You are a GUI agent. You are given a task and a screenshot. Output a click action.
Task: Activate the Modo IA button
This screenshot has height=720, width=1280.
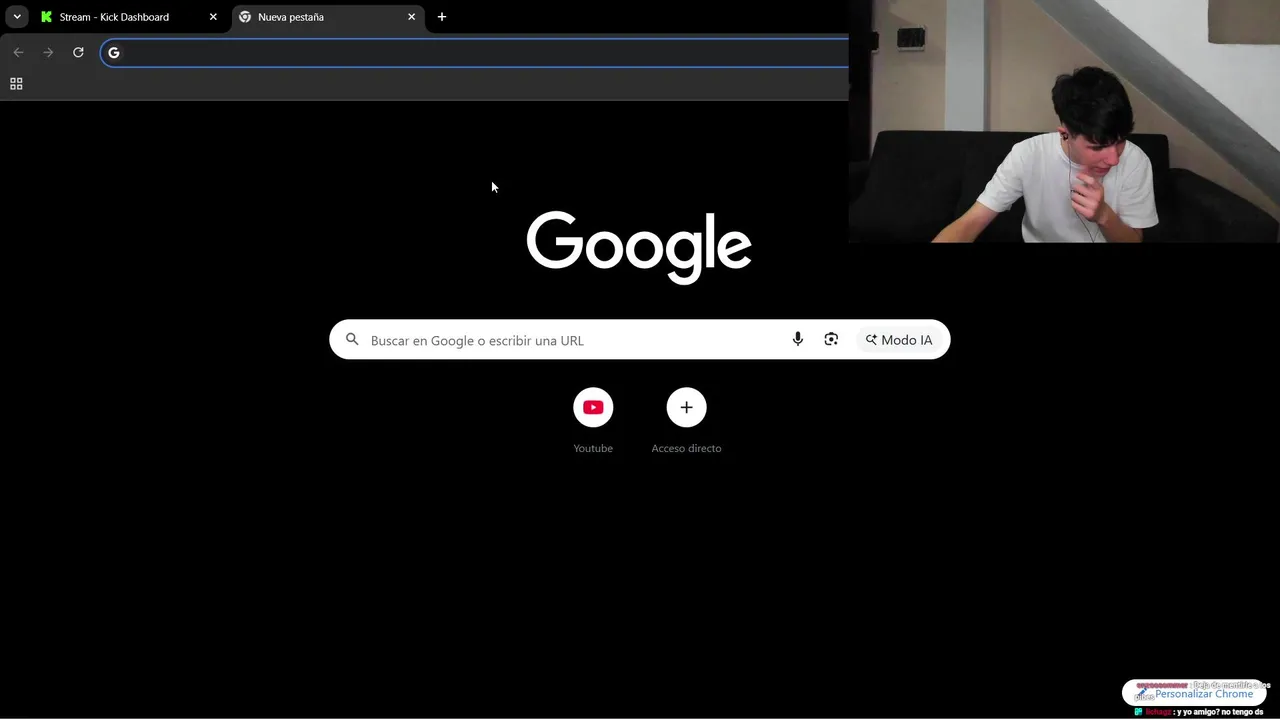(x=898, y=340)
